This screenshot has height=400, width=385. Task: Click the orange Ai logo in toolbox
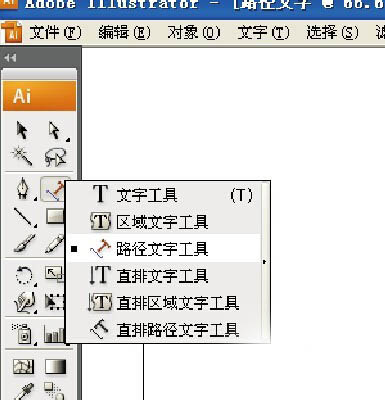[x=39, y=96]
